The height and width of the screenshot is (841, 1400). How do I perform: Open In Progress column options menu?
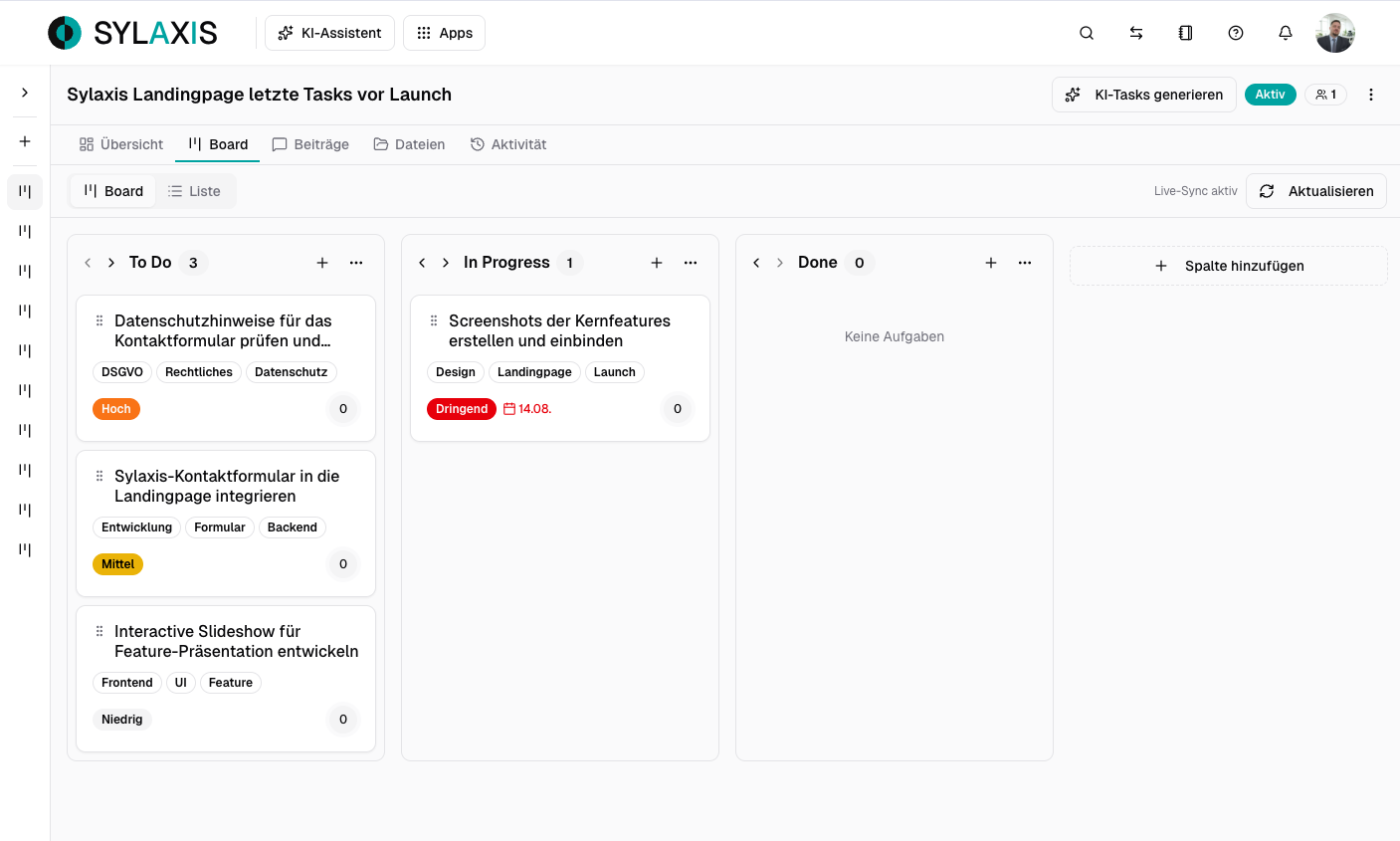tap(691, 263)
